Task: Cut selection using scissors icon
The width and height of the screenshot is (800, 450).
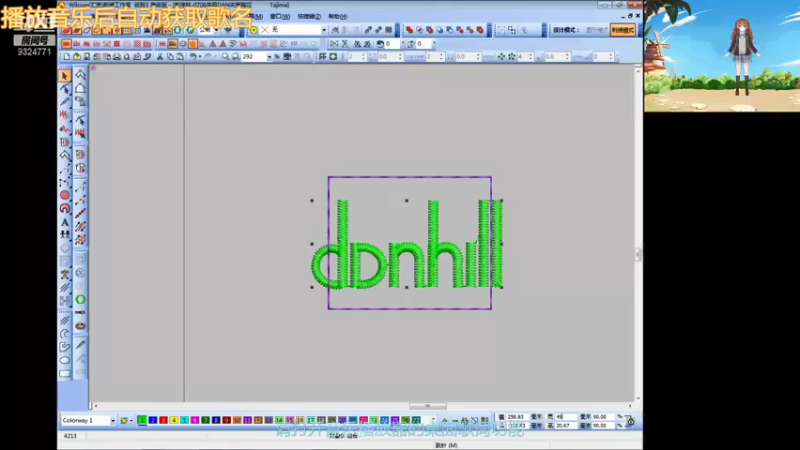Action: (x=160, y=57)
